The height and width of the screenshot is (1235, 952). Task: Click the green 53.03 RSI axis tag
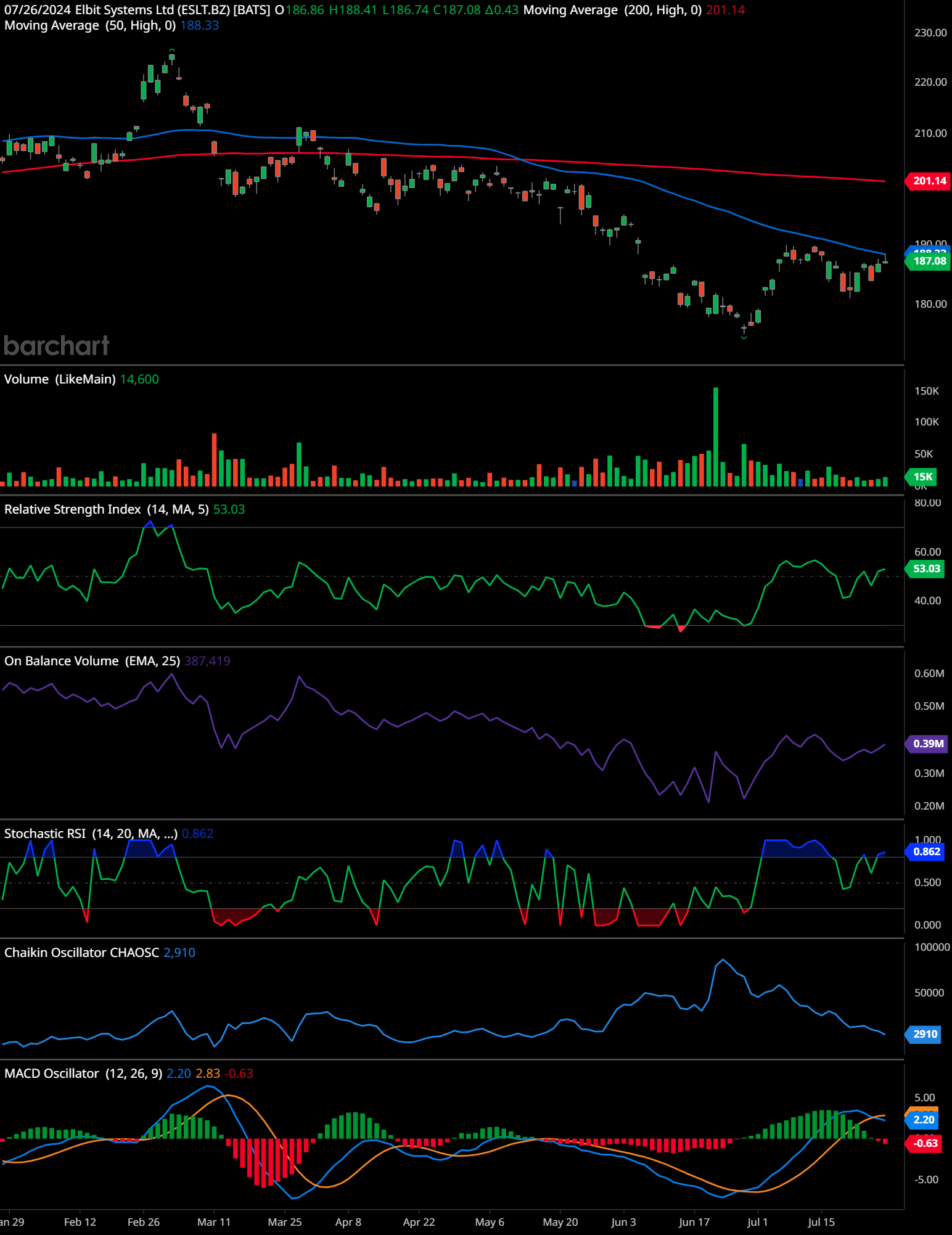point(925,568)
